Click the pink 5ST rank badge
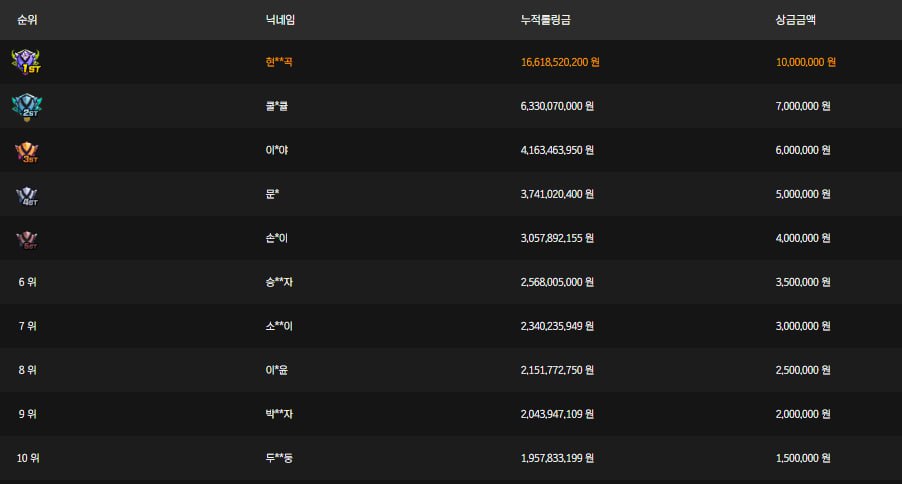 pyautogui.click(x=26, y=238)
